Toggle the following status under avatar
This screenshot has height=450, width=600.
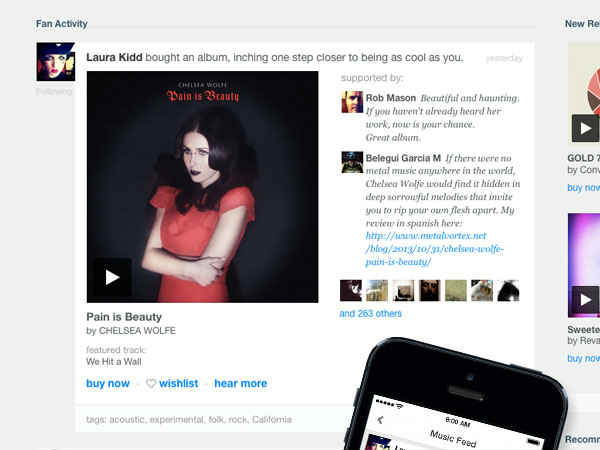click(x=54, y=91)
